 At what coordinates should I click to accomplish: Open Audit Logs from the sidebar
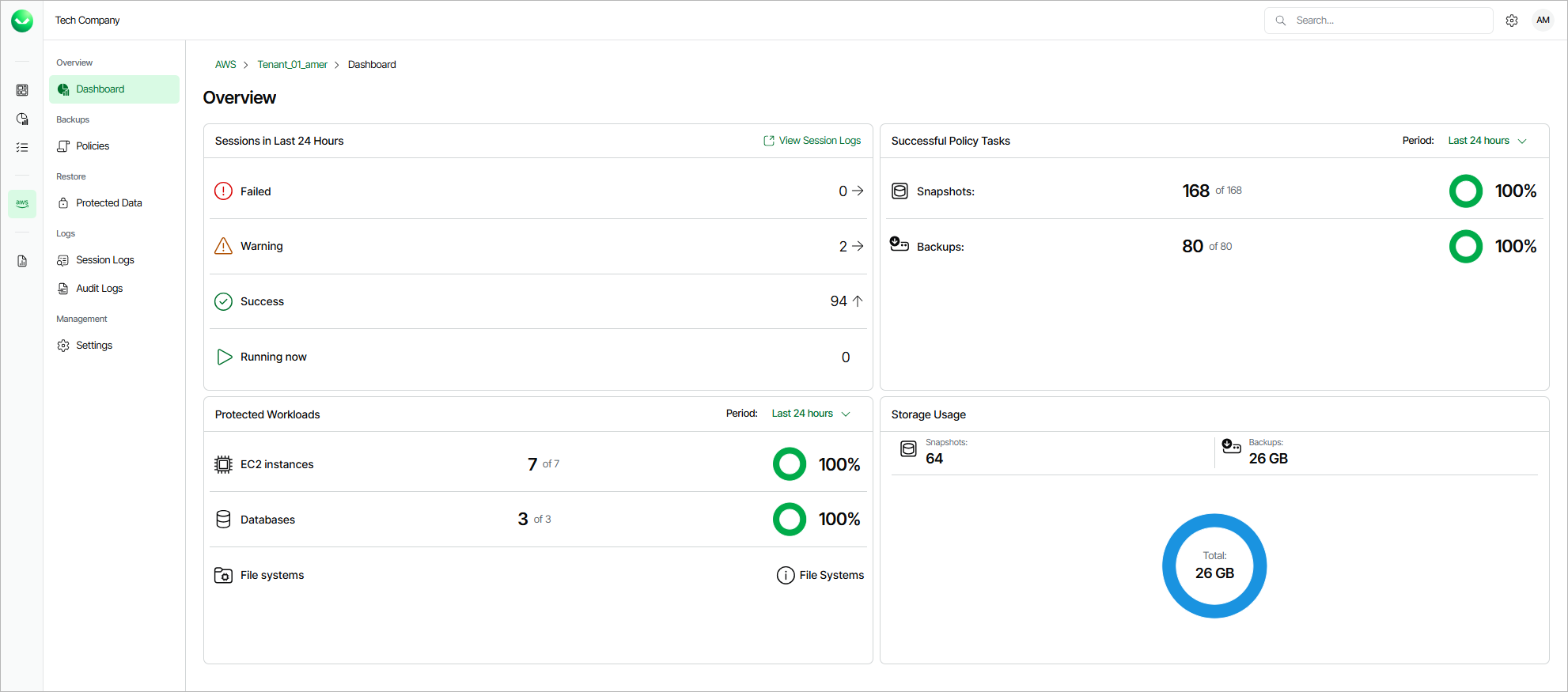coord(99,289)
